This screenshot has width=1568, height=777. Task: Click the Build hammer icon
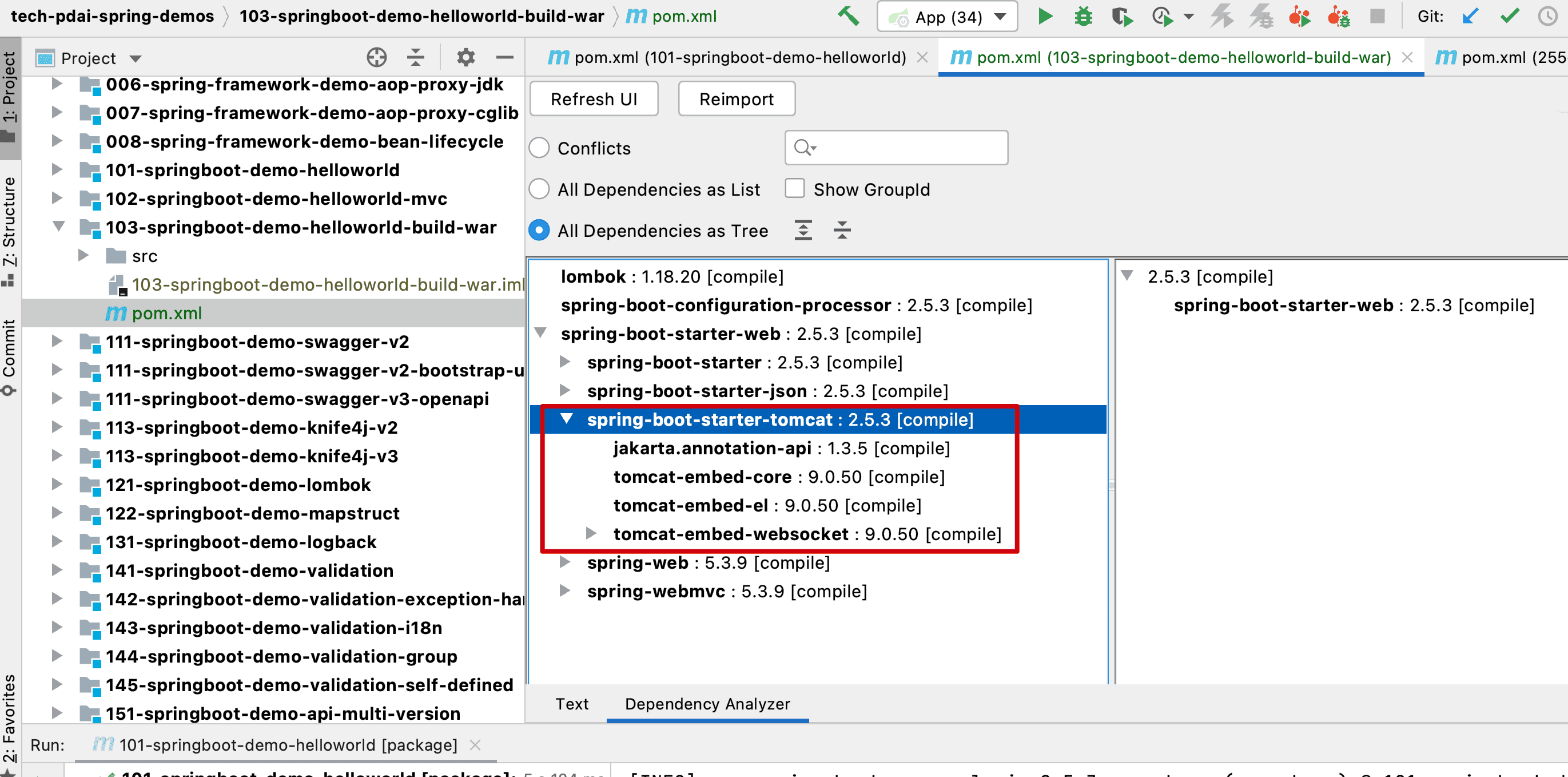tap(848, 17)
